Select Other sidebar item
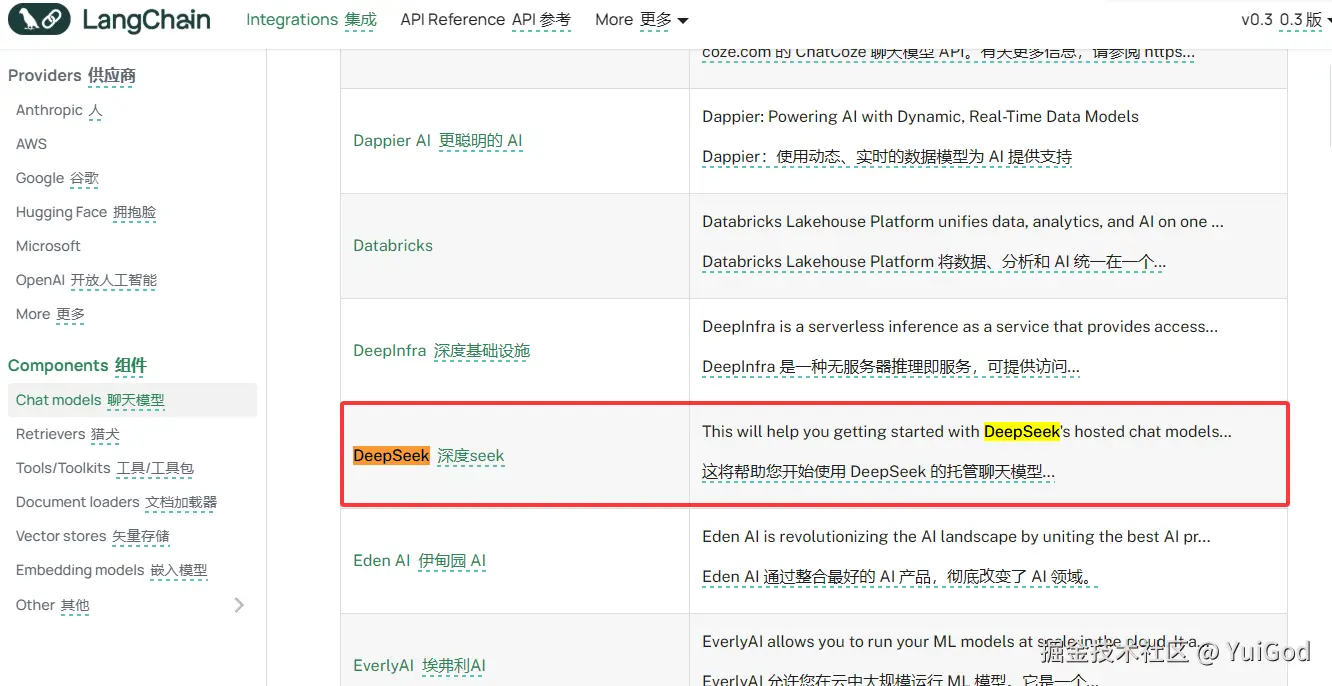Image resolution: width=1332 pixels, height=686 pixels. [x=52, y=605]
